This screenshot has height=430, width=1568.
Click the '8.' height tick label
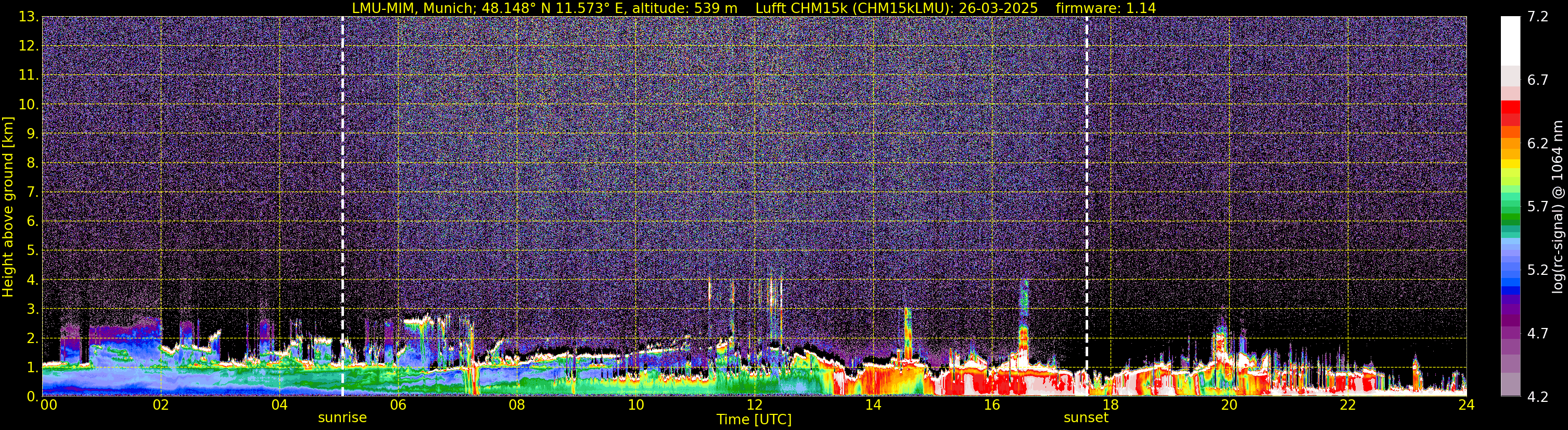click(32, 162)
